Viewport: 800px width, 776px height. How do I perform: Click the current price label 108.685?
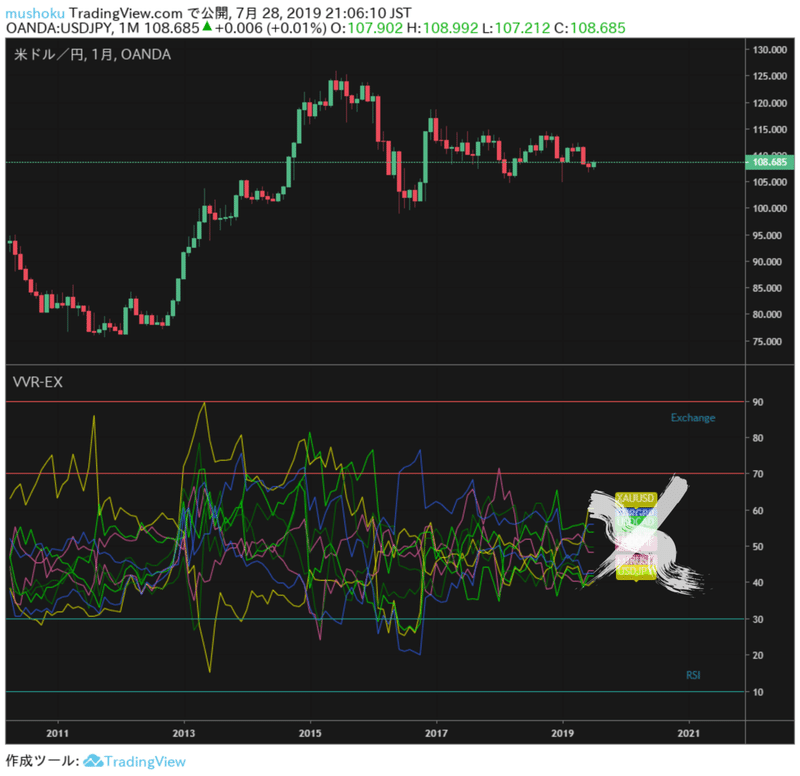pyautogui.click(x=769, y=162)
